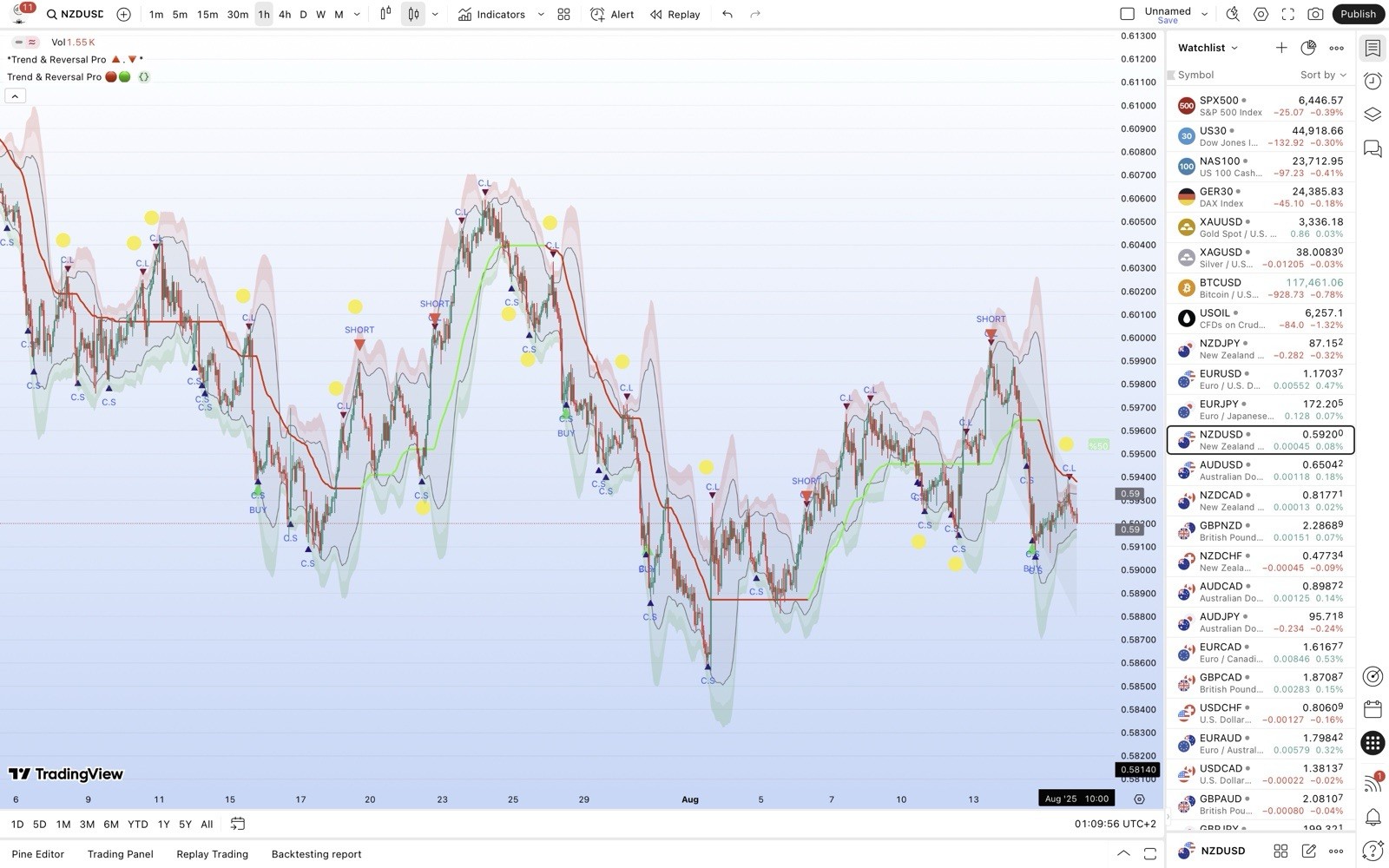The width and height of the screenshot is (1389, 868).
Task: Click the Publish button
Action: coord(1358,14)
